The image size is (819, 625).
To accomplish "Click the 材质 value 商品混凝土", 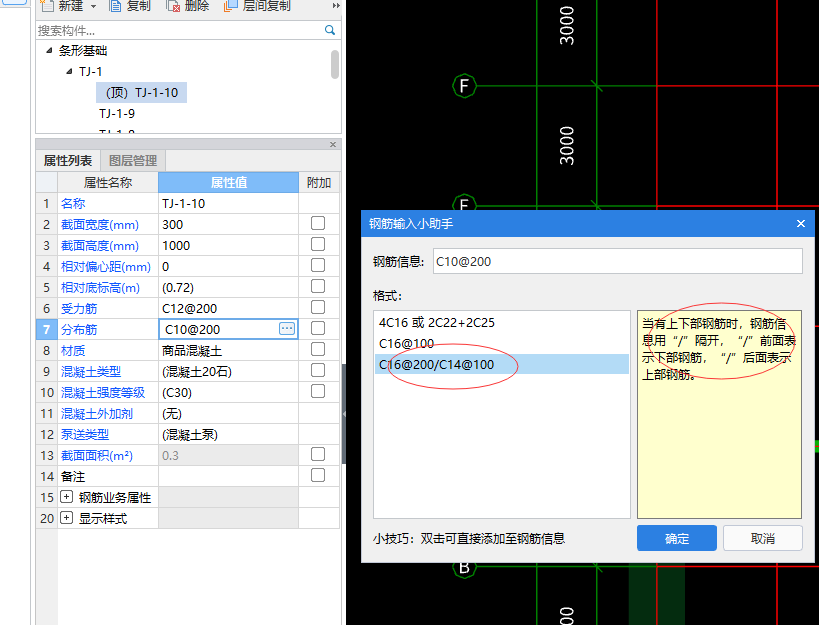I will tap(228, 350).
